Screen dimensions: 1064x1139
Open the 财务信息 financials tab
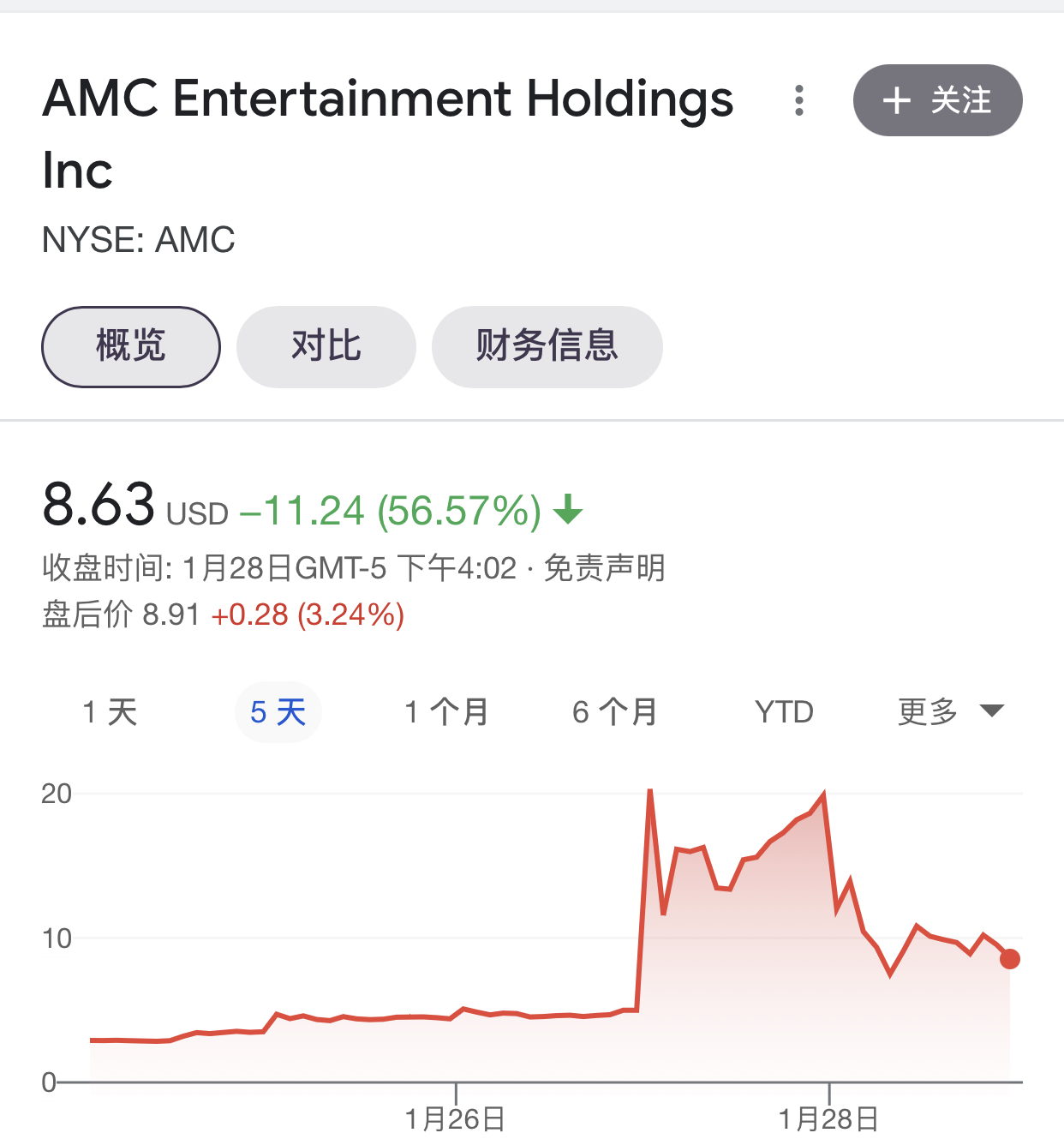(547, 346)
